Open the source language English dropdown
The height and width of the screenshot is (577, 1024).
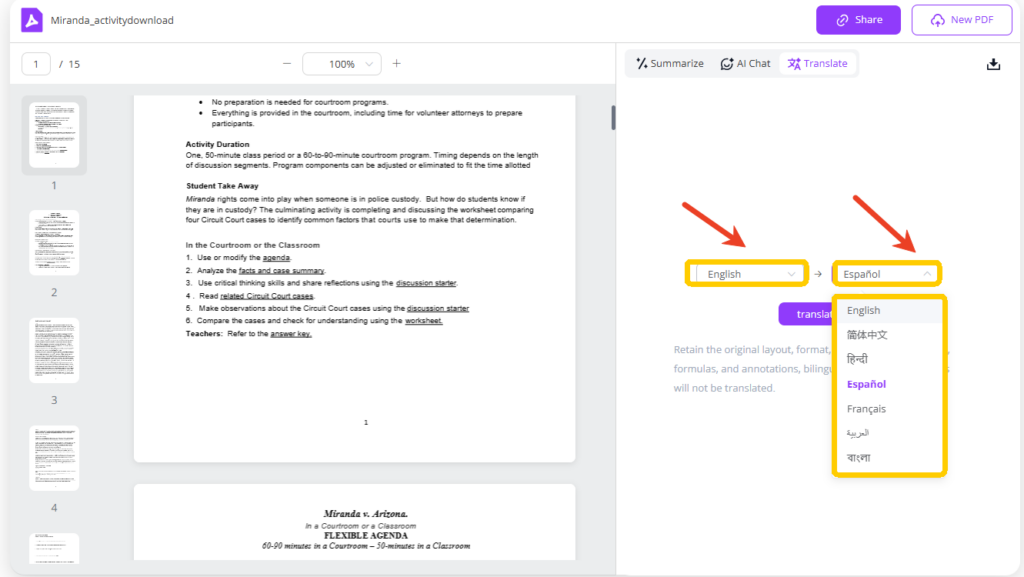746,272
